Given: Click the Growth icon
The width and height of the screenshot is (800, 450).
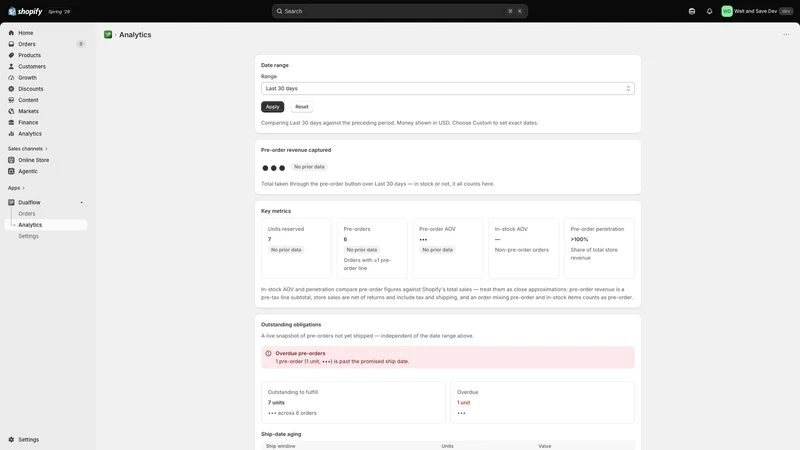Looking at the screenshot, I should (11, 78).
